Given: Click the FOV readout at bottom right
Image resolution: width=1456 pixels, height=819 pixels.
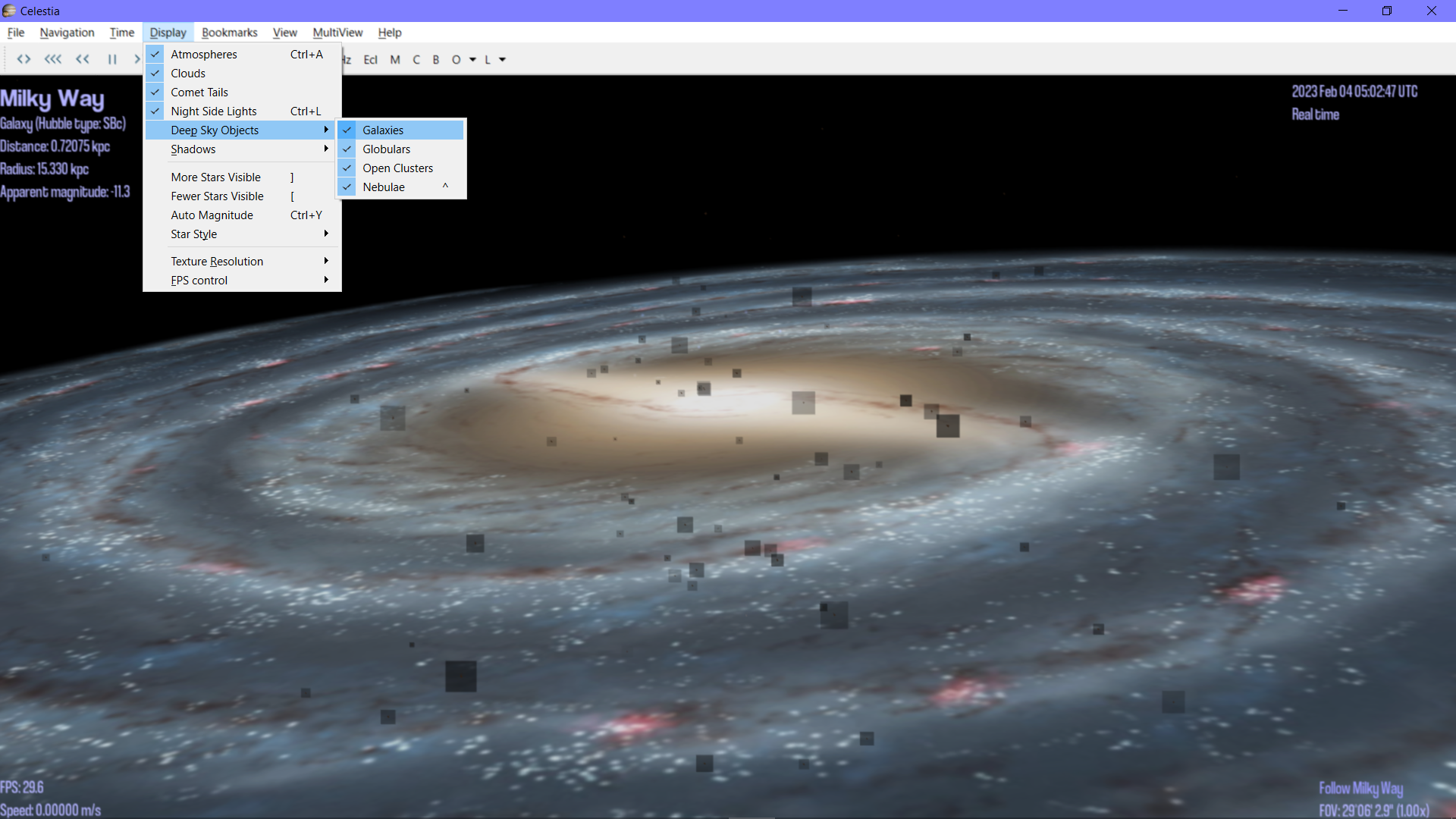Looking at the screenshot, I should pos(1373,811).
